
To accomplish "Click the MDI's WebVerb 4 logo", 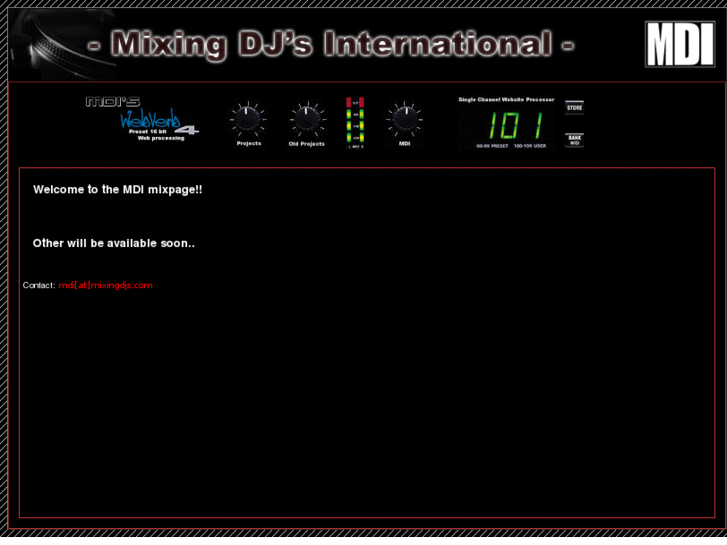I will coord(142,118).
